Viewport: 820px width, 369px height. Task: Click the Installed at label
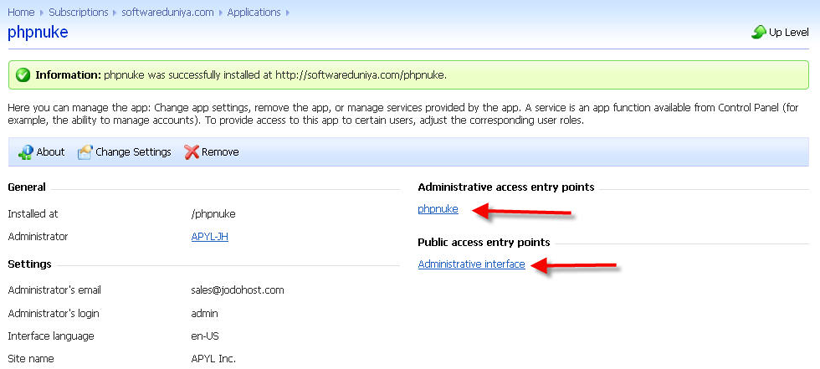point(32,214)
